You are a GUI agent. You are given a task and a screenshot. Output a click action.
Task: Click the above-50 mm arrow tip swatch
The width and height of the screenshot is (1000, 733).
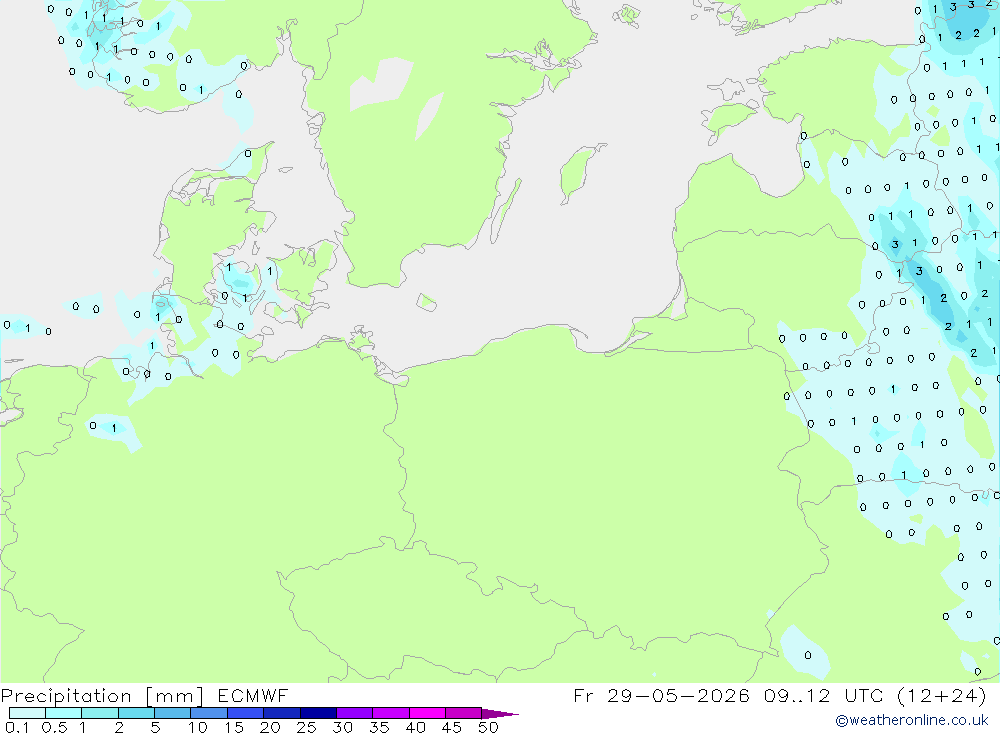point(499,713)
